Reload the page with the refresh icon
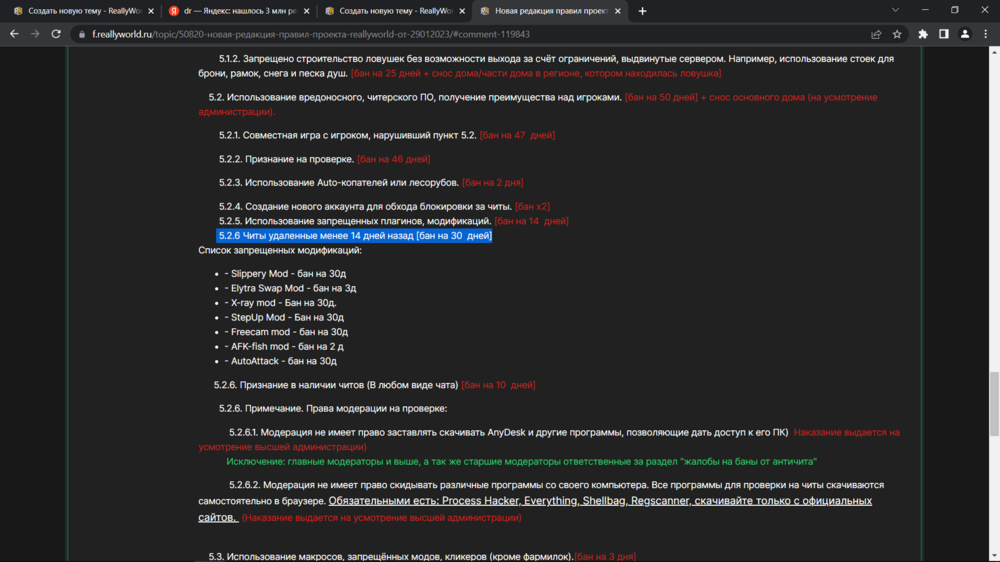The width and height of the screenshot is (1000, 562). tap(56, 34)
